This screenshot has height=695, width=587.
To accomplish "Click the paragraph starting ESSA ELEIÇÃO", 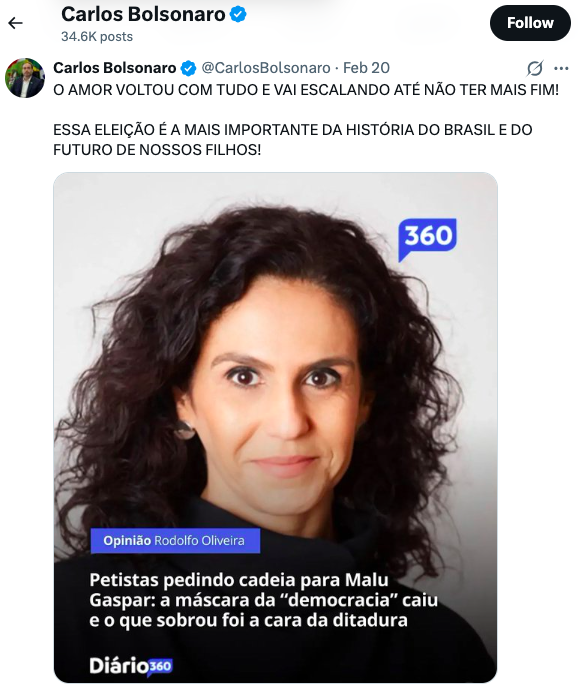I will (293, 140).
